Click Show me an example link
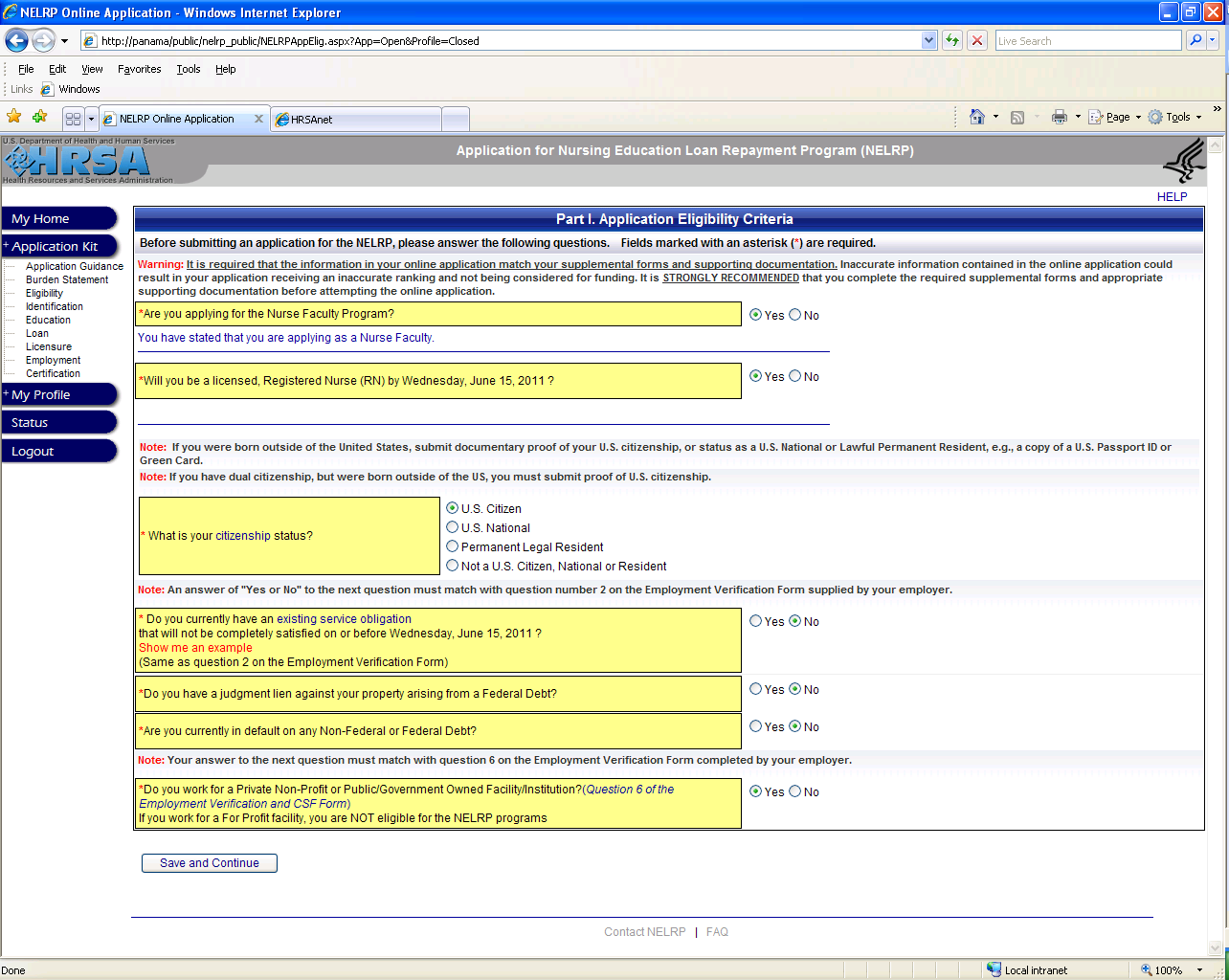 click(195, 648)
